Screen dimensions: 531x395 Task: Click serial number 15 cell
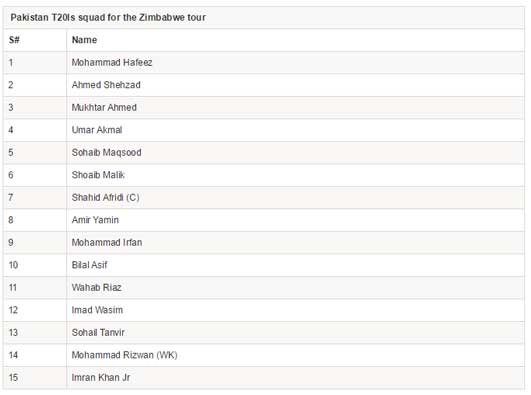(x=35, y=378)
